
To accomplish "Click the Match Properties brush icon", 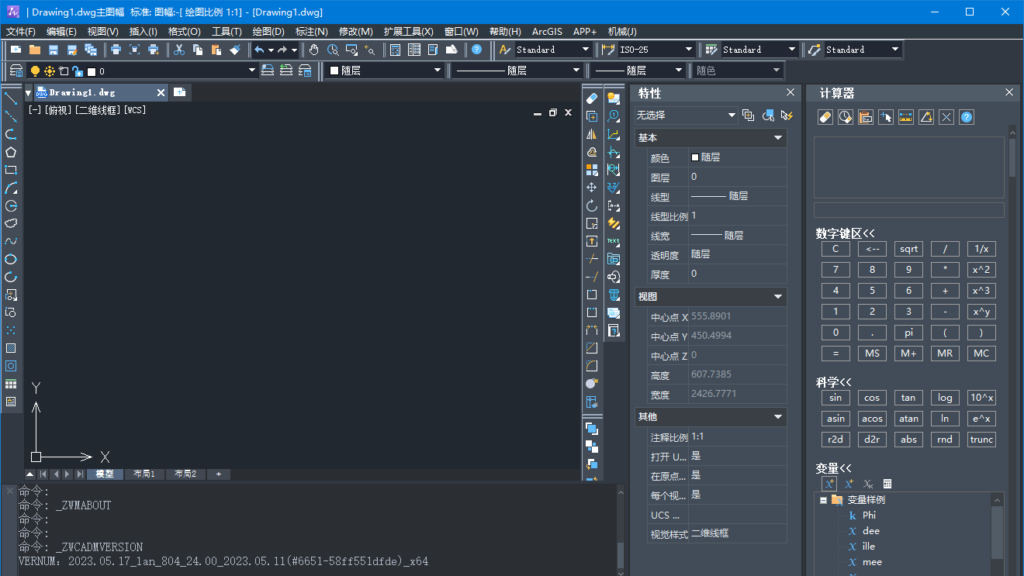I will tap(235, 50).
